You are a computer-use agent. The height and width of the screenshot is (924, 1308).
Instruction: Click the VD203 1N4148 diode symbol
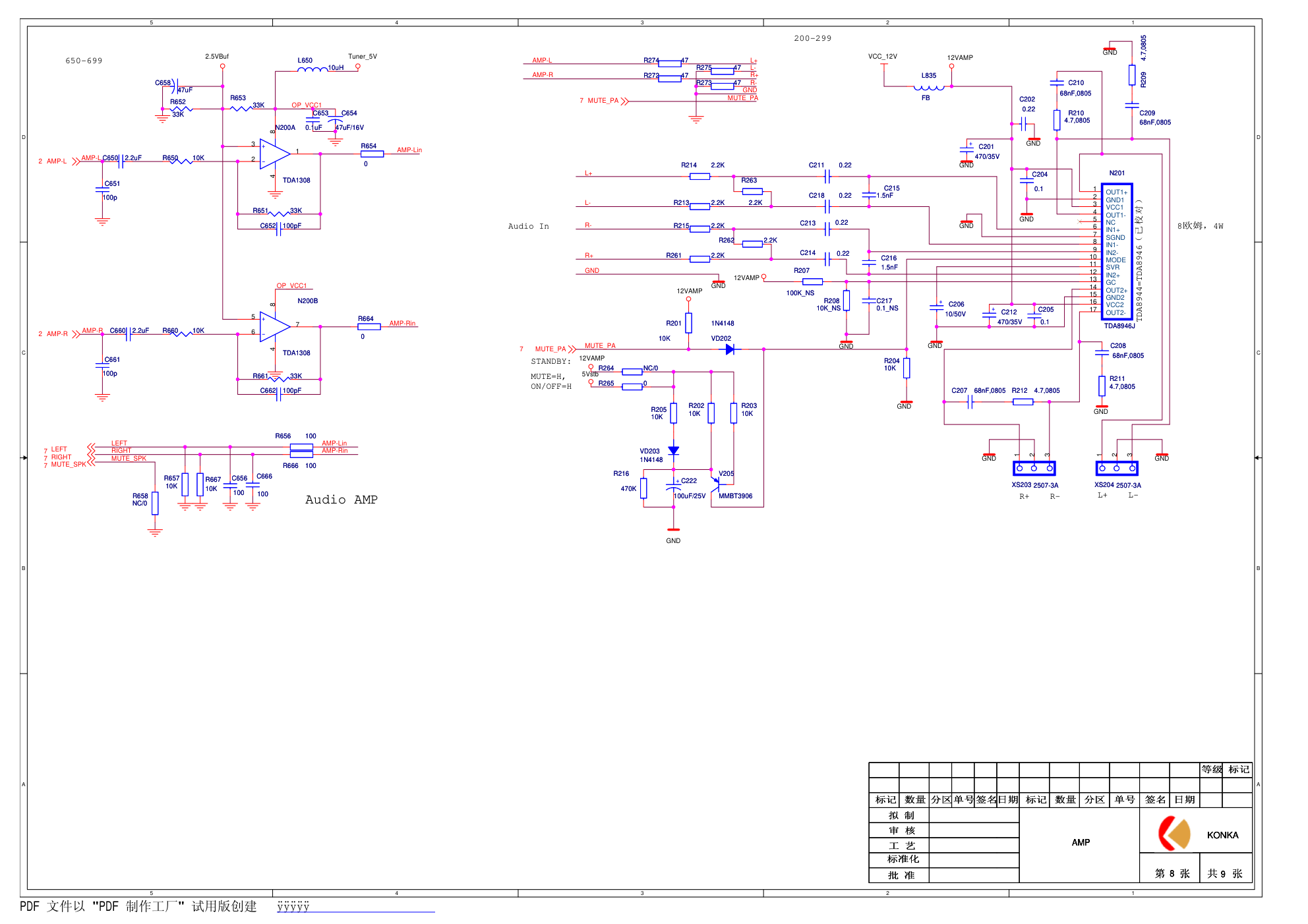pos(673,451)
